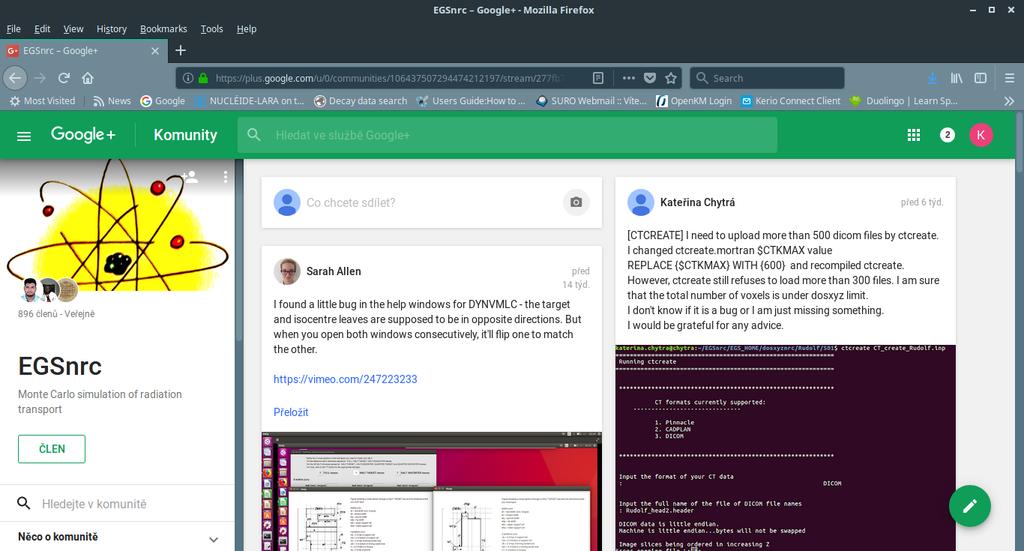Open the Tools menu
Image resolution: width=1024 pixels, height=551 pixels.
point(212,29)
